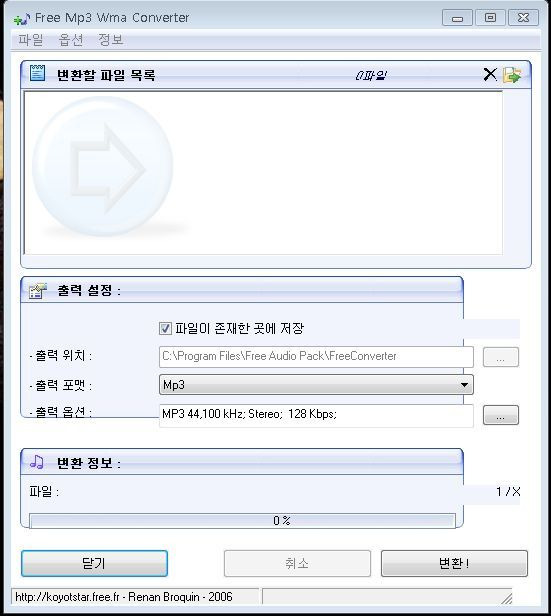
Task: Click the browse button next to 출력 옵션
Action: 501,415
